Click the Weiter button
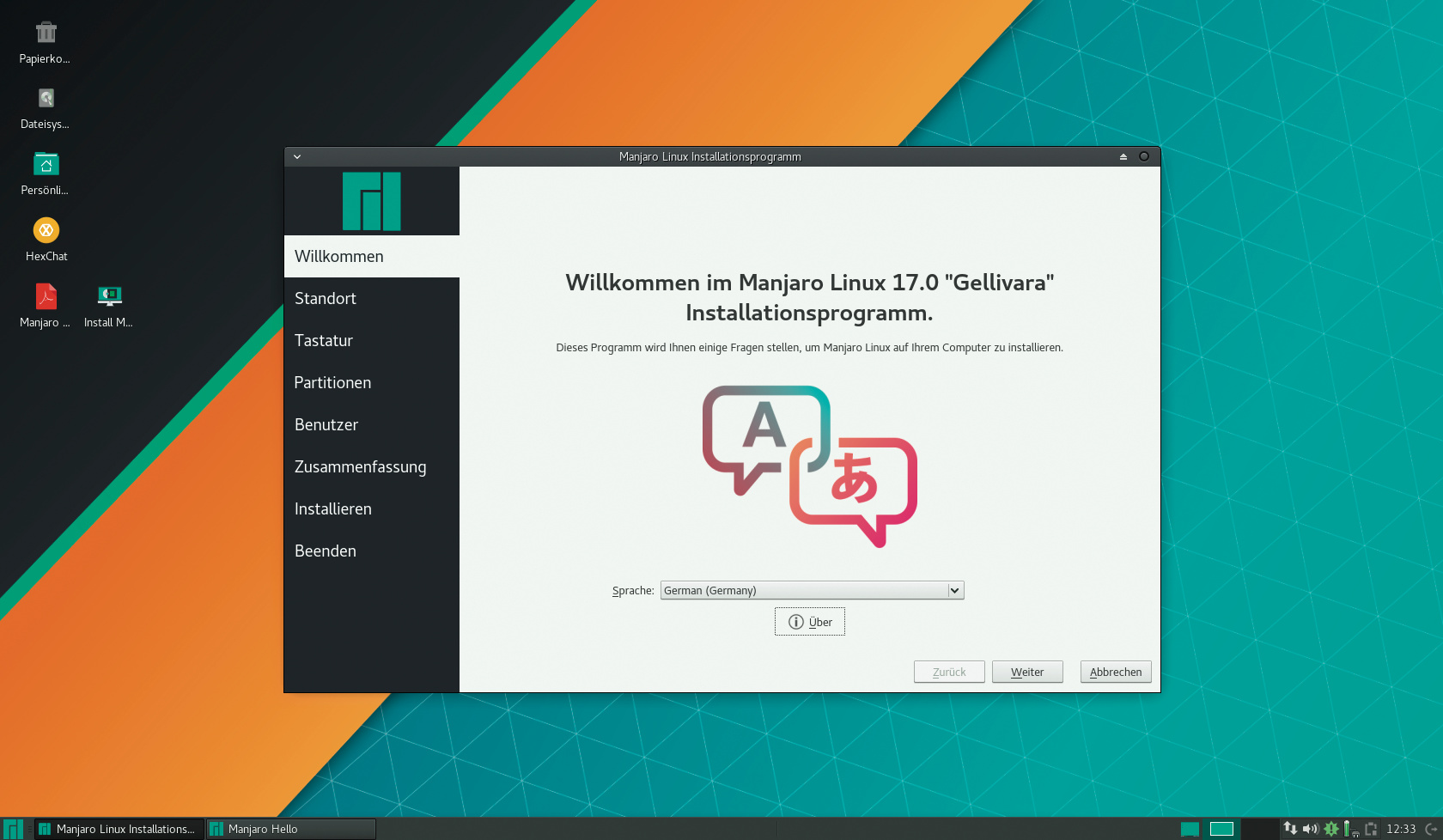This screenshot has height=840, width=1443. 1027,672
